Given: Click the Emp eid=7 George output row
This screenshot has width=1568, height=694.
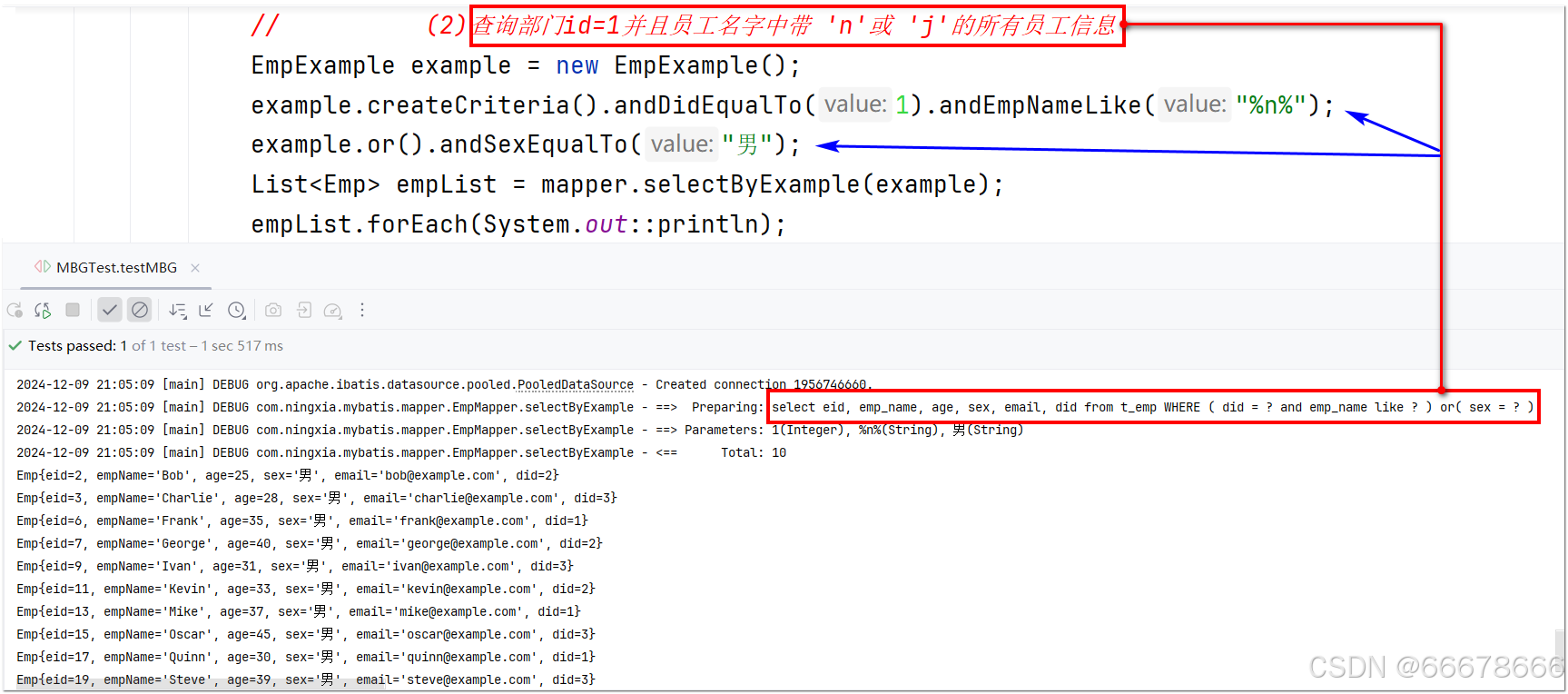Looking at the screenshot, I should [x=310, y=544].
